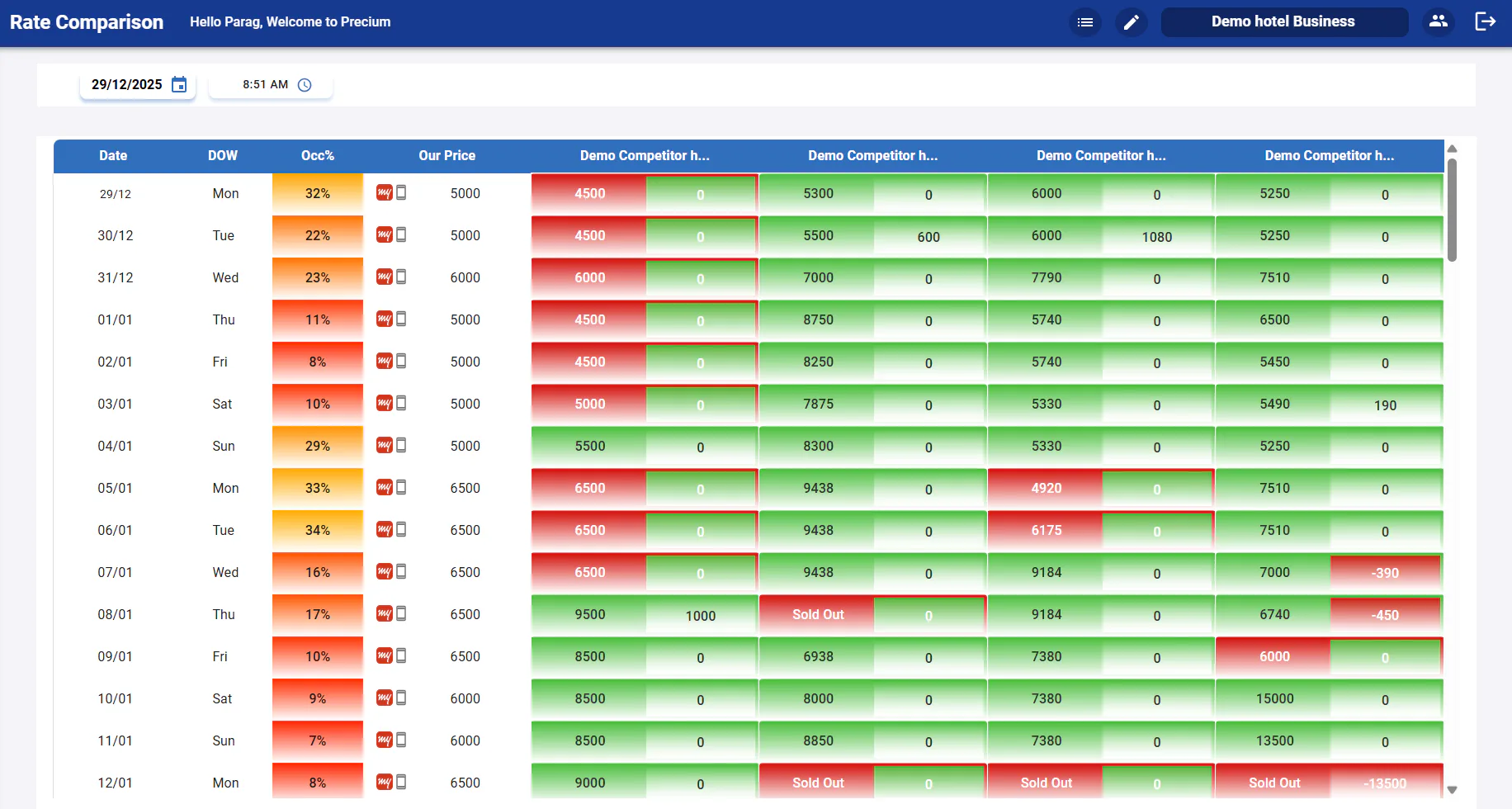Image resolution: width=1512 pixels, height=809 pixels.
Task: Click Sold Out cell in the 08/01 row
Action: pyautogui.click(x=818, y=614)
